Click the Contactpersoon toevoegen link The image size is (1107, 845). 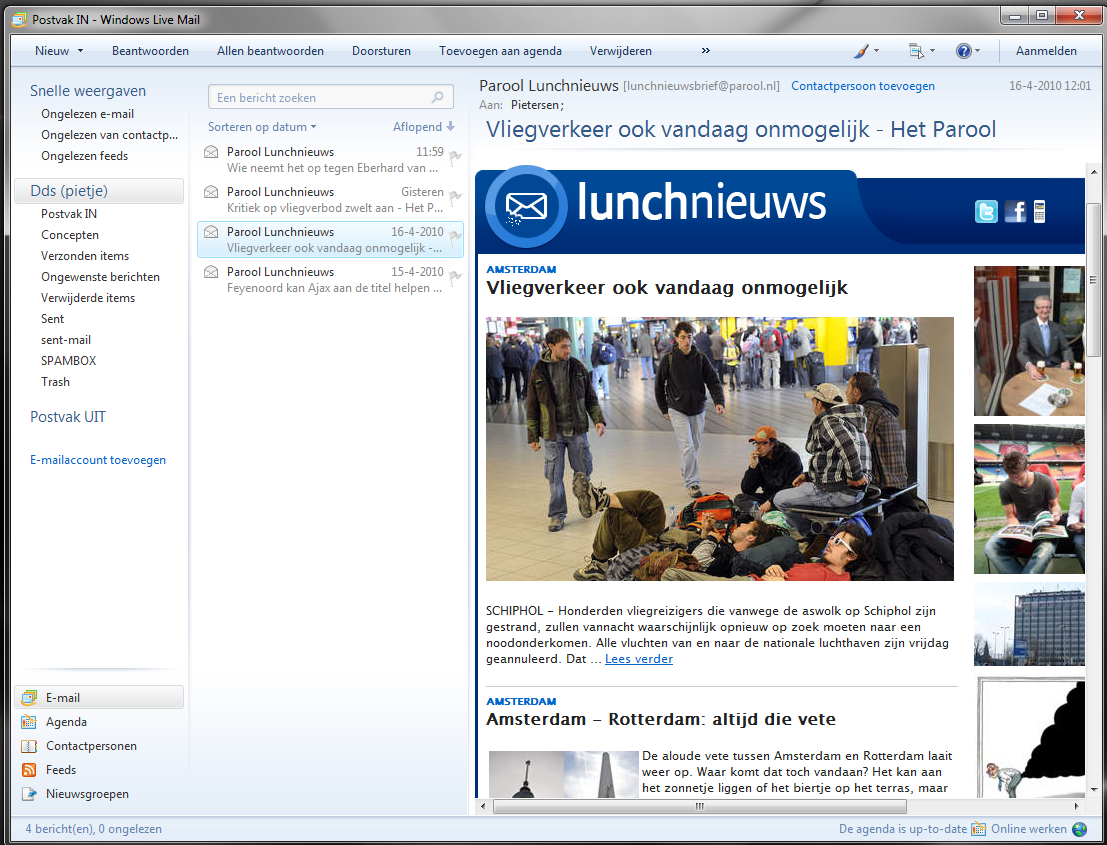[863, 86]
